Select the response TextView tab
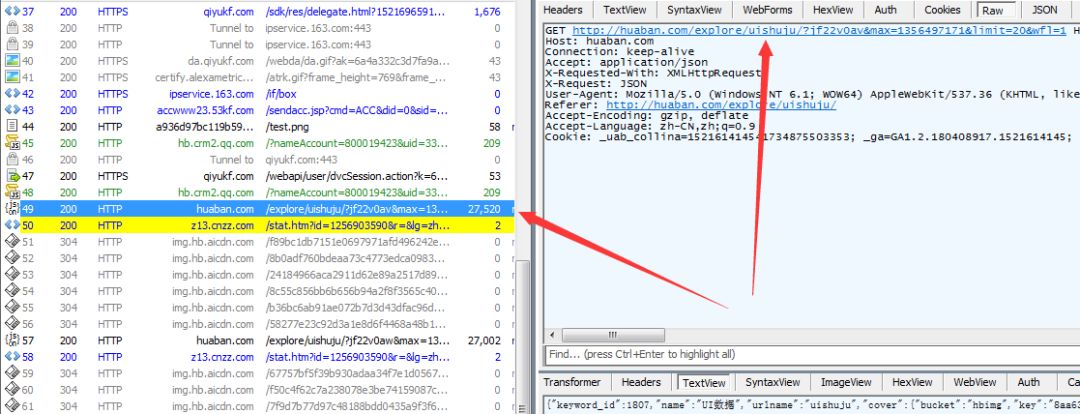Viewport: 1080px width, 414px height. [704, 382]
